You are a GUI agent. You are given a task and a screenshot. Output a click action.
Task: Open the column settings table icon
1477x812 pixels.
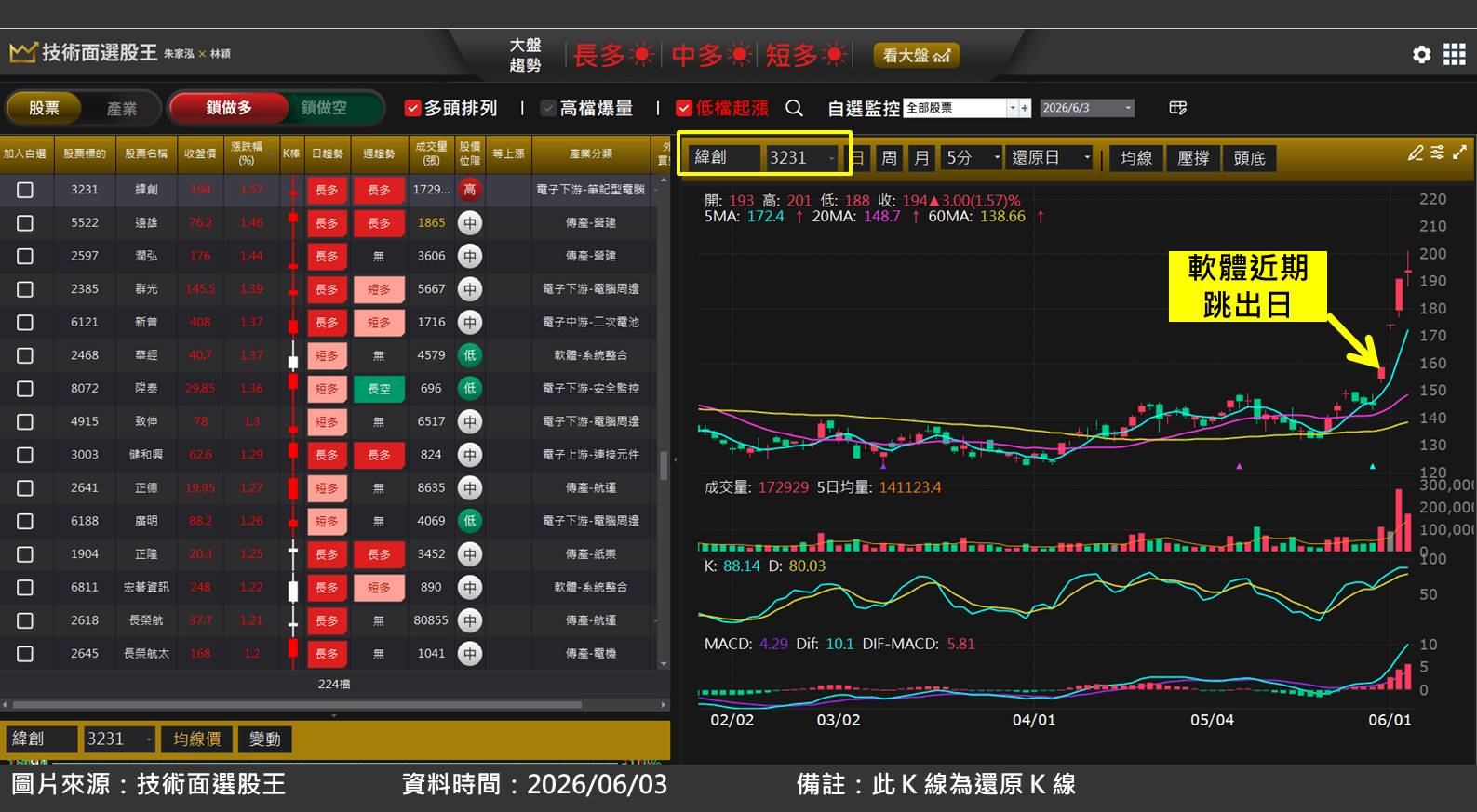point(1177,108)
